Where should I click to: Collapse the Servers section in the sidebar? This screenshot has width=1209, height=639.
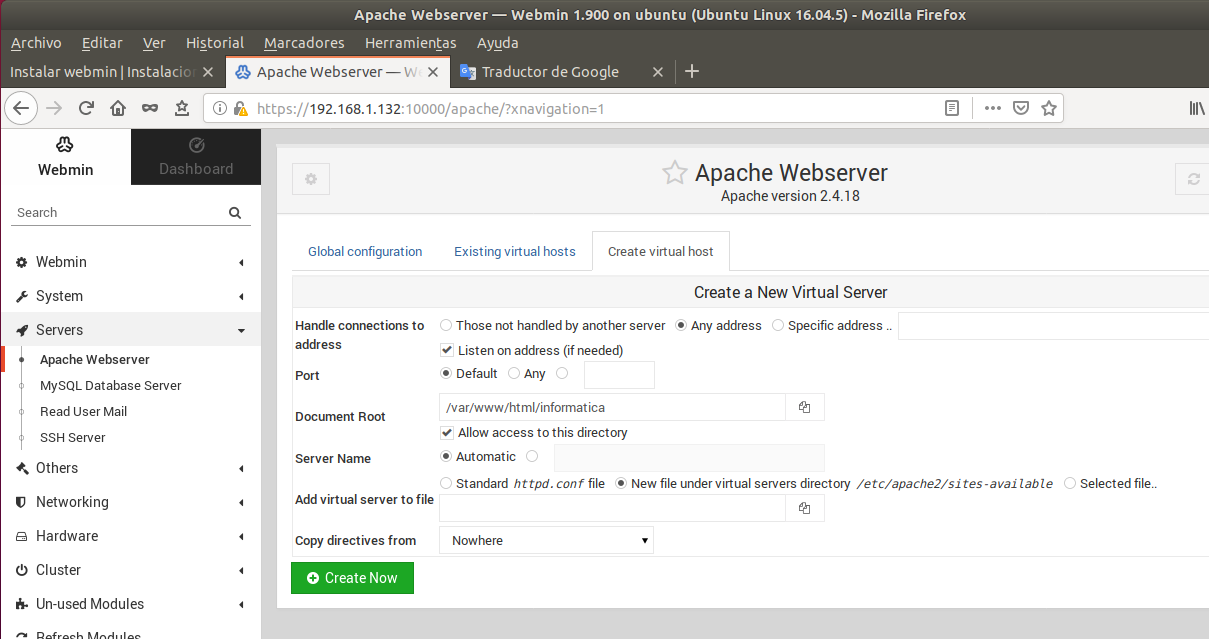point(130,330)
